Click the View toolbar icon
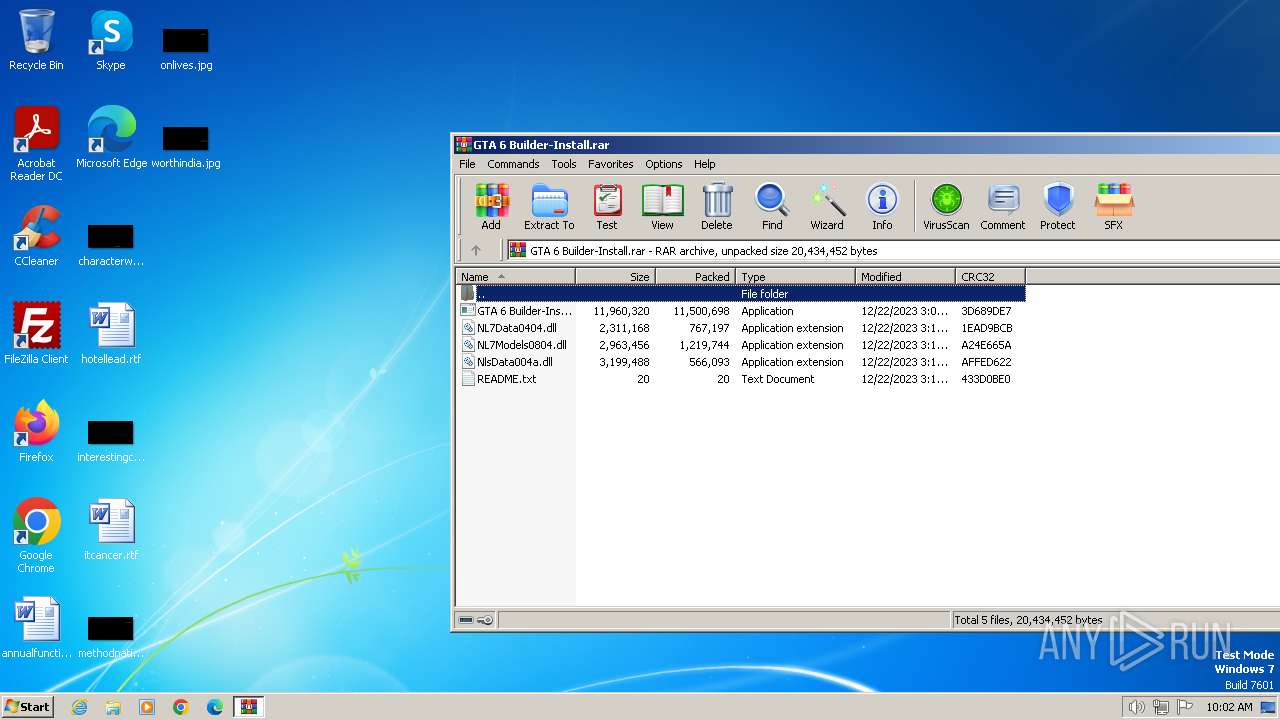1280x720 pixels. tap(662, 207)
